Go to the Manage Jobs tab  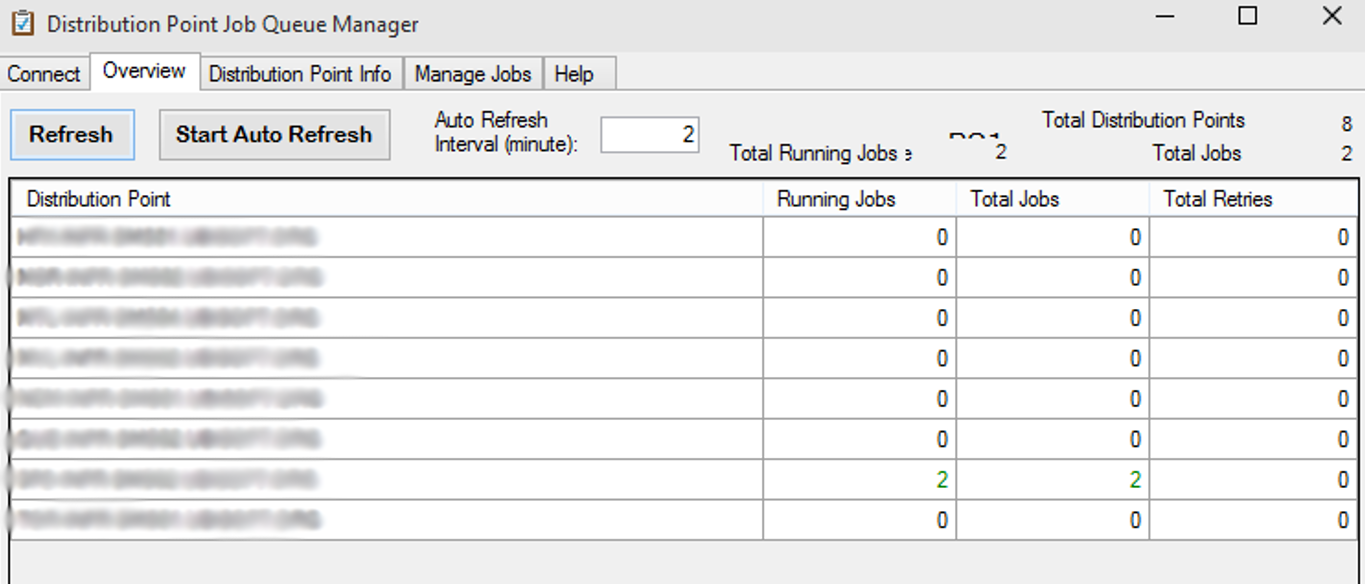pyautogui.click(x=472, y=73)
